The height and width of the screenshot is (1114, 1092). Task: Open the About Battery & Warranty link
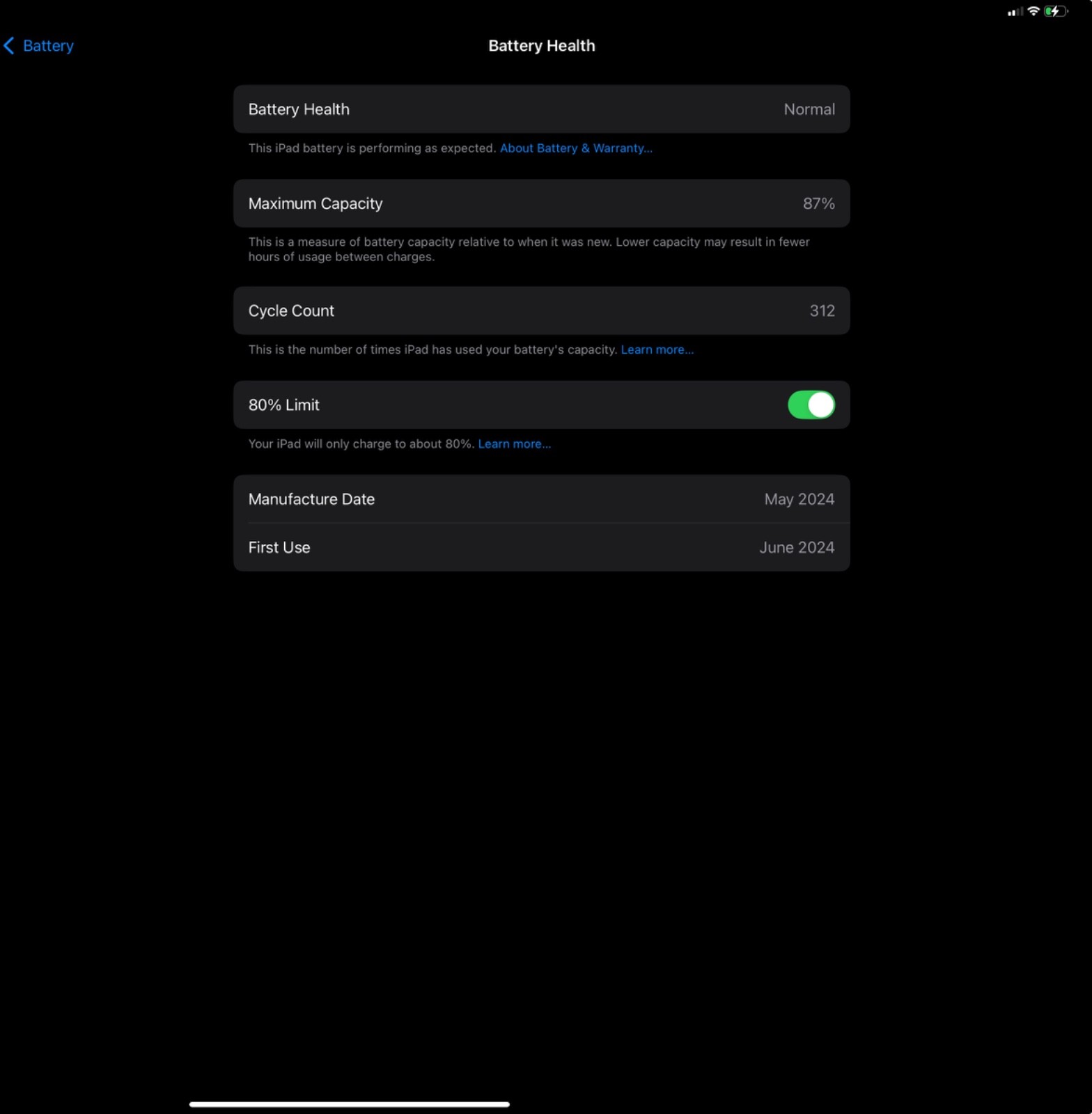(x=576, y=148)
